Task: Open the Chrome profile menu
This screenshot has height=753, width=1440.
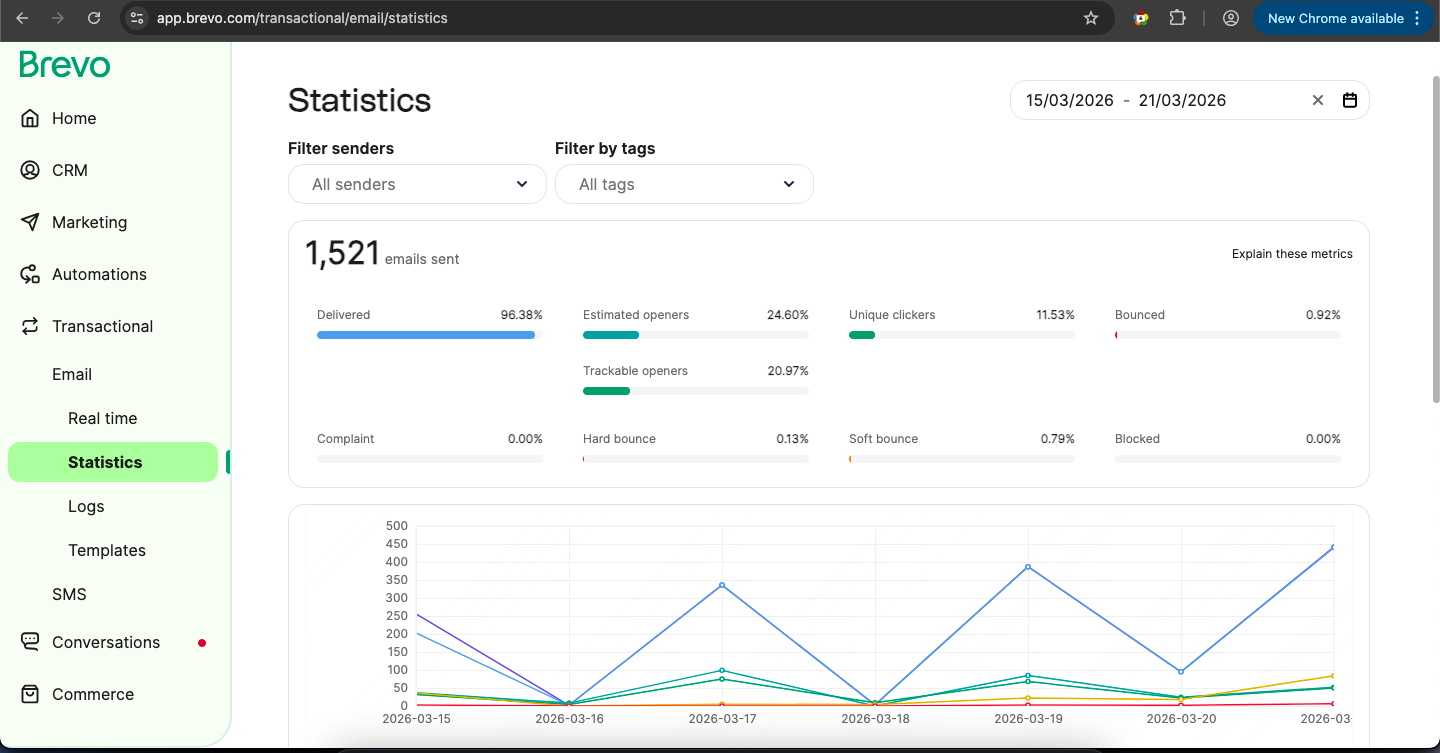Action: [1230, 17]
